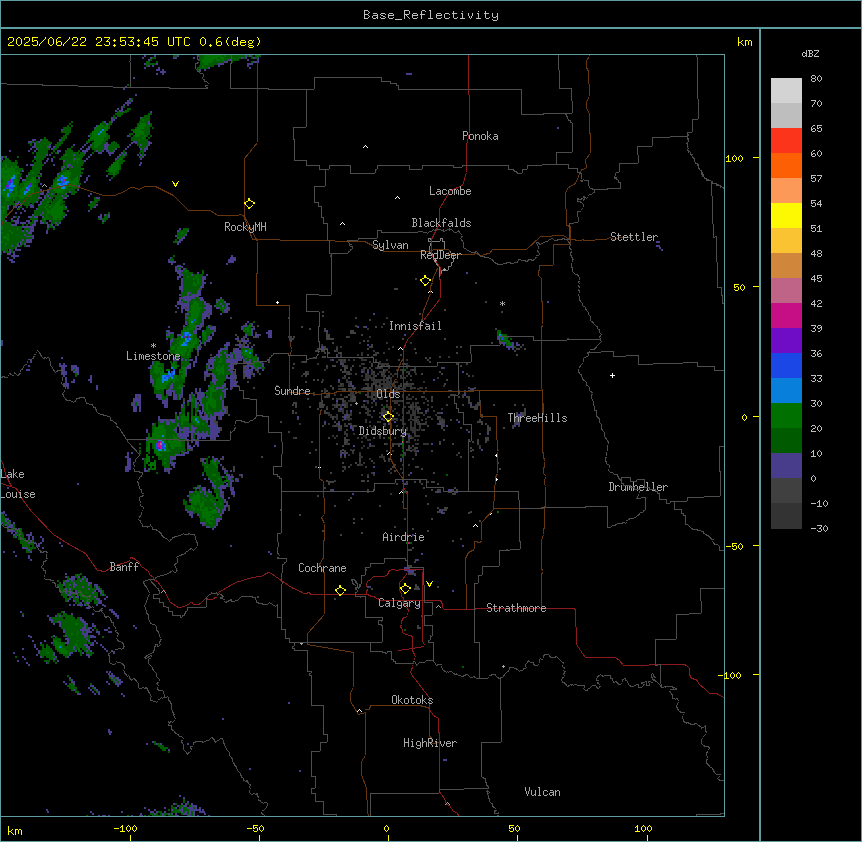Click the yellow diamond marker above RockyMH
The width and height of the screenshot is (862, 842).
(x=250, y=204)
